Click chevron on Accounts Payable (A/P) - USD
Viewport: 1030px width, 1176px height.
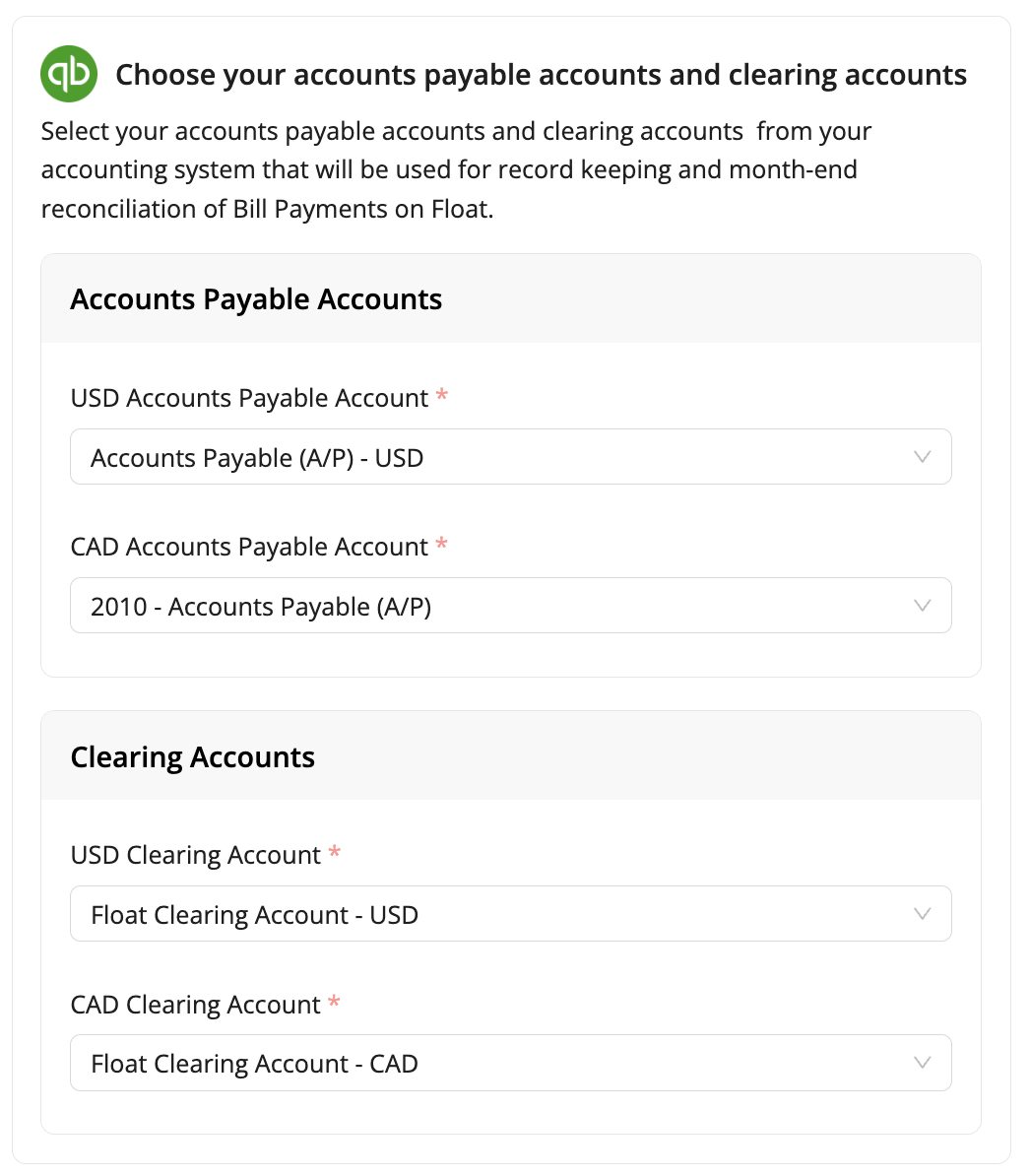click(x=922, y=457)
